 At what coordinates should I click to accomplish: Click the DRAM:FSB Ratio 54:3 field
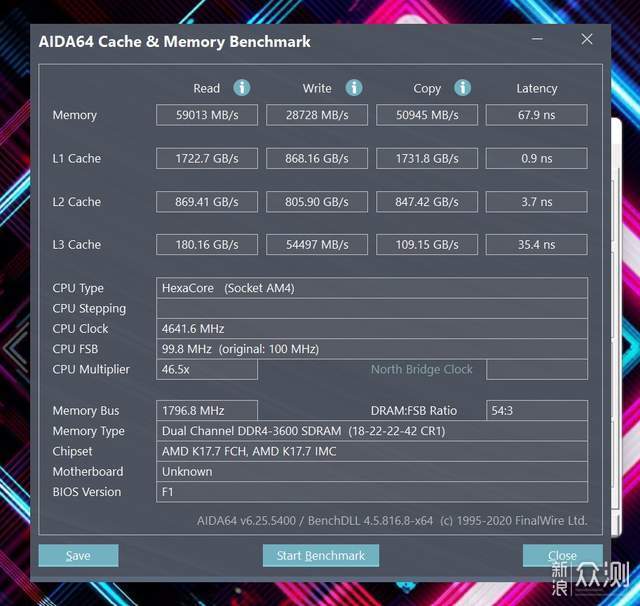click(x=536, y=411)
